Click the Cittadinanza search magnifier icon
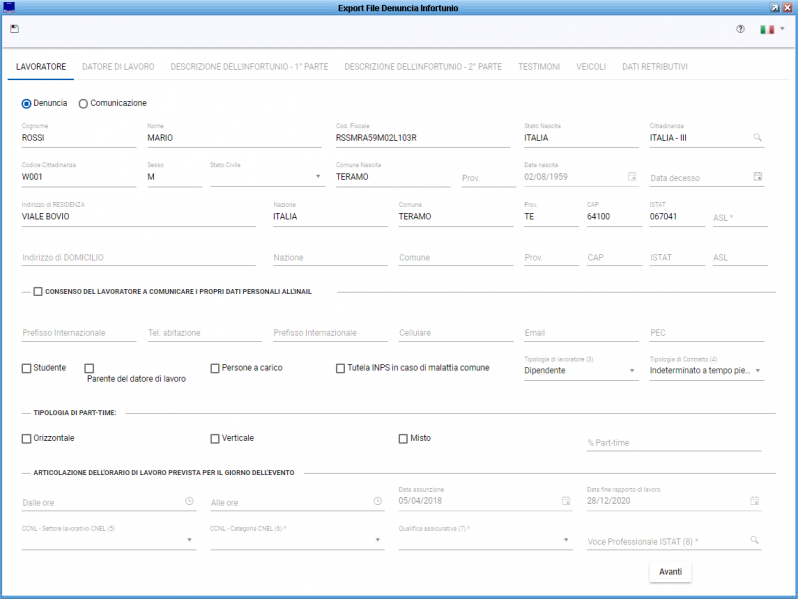Screen dimensions: 798x599 coord(758,138)
